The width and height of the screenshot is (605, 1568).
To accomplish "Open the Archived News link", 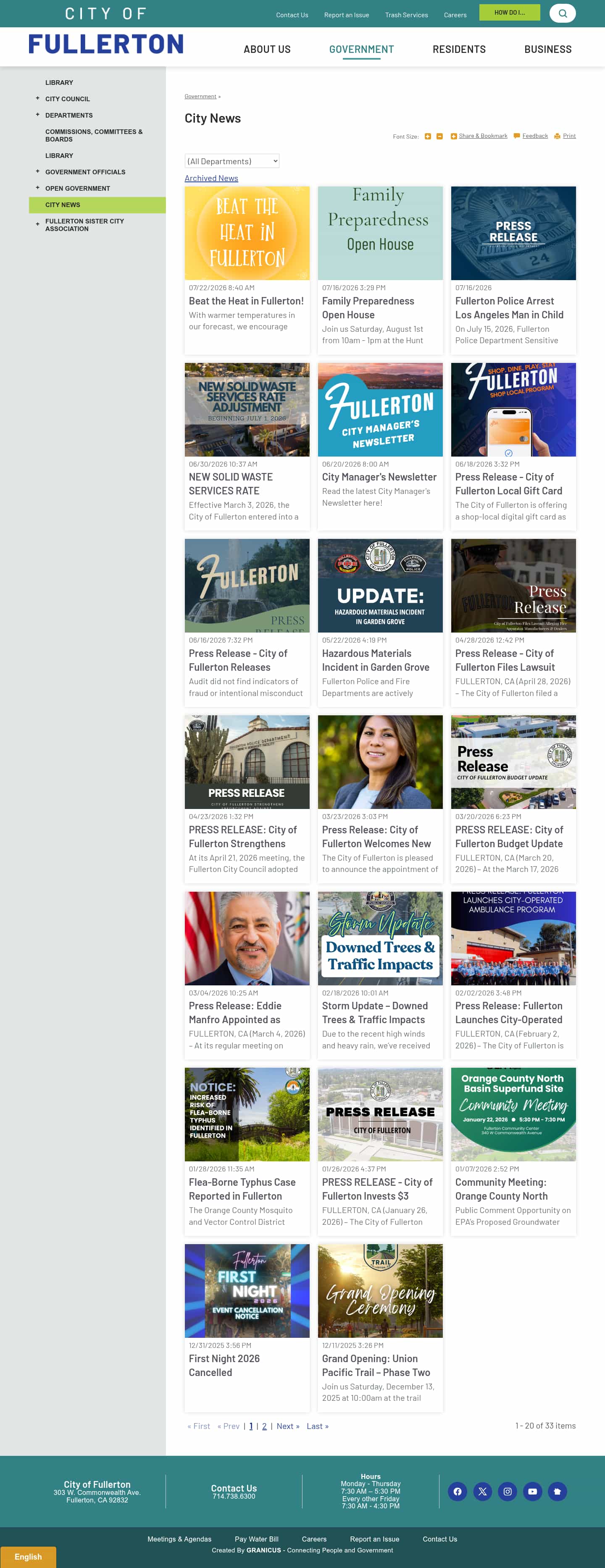I will 211,179.
